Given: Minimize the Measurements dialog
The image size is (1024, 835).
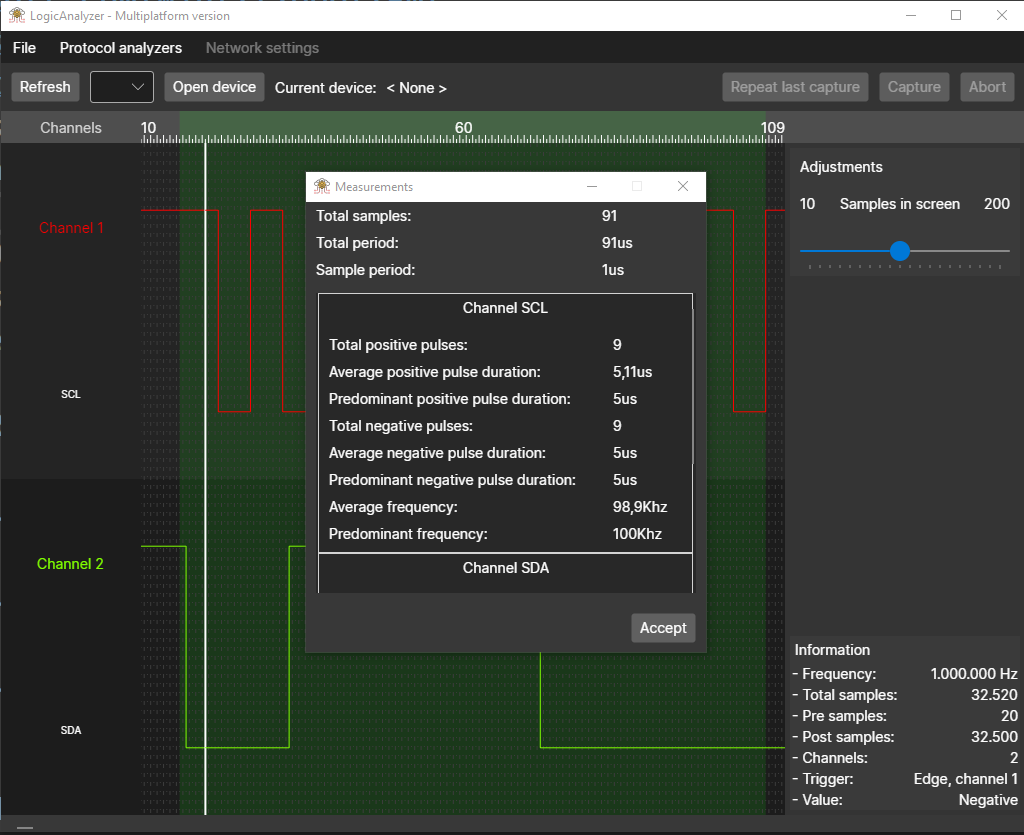Looking at the screenshot, I should [592, 186].
